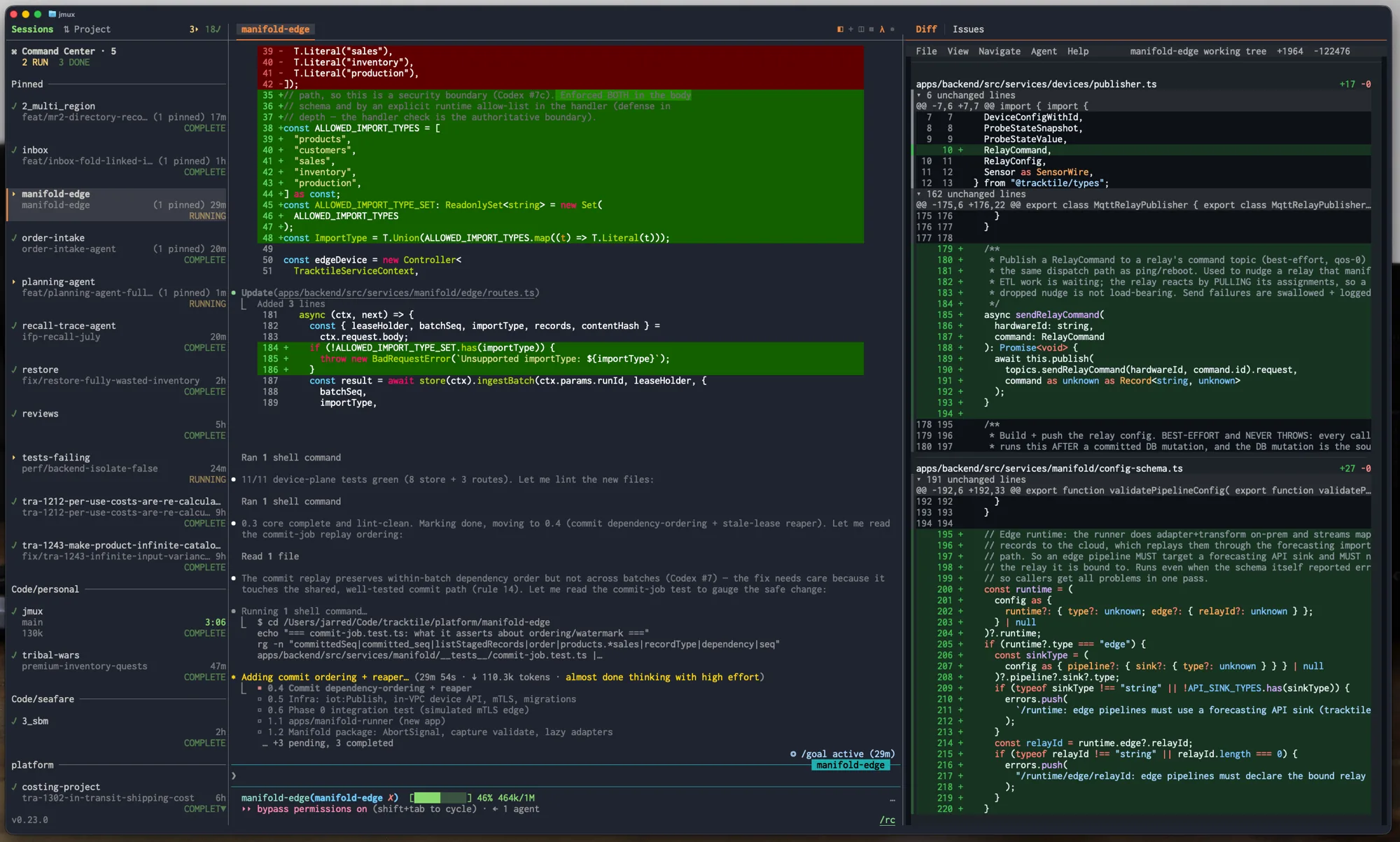Viewport: 1400px width, 842px height.
Task: Select the two-column split layout icon
Action: point(861,29)
